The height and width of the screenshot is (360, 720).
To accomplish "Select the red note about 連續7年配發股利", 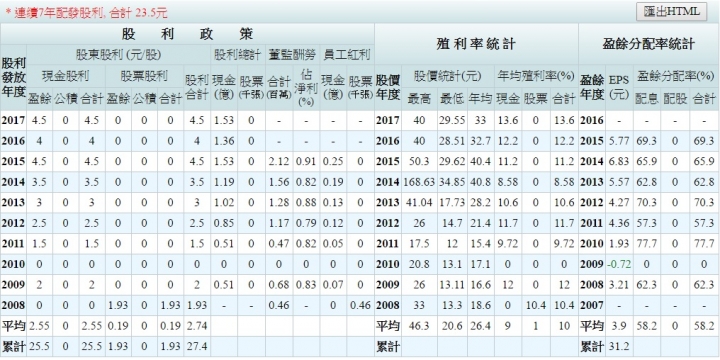I will (86, 13).
